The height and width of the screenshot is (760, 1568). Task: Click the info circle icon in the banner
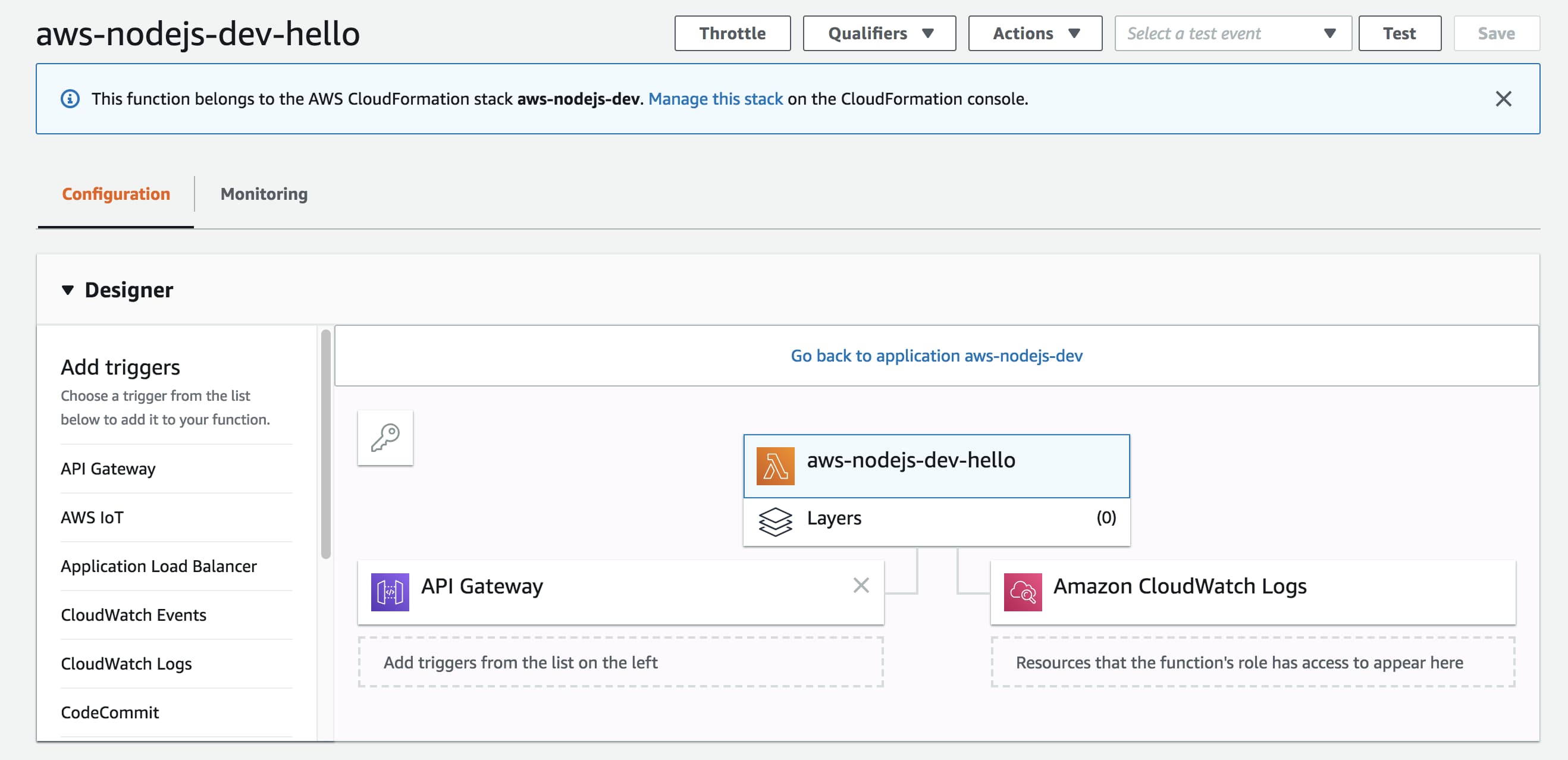point(70,99)
